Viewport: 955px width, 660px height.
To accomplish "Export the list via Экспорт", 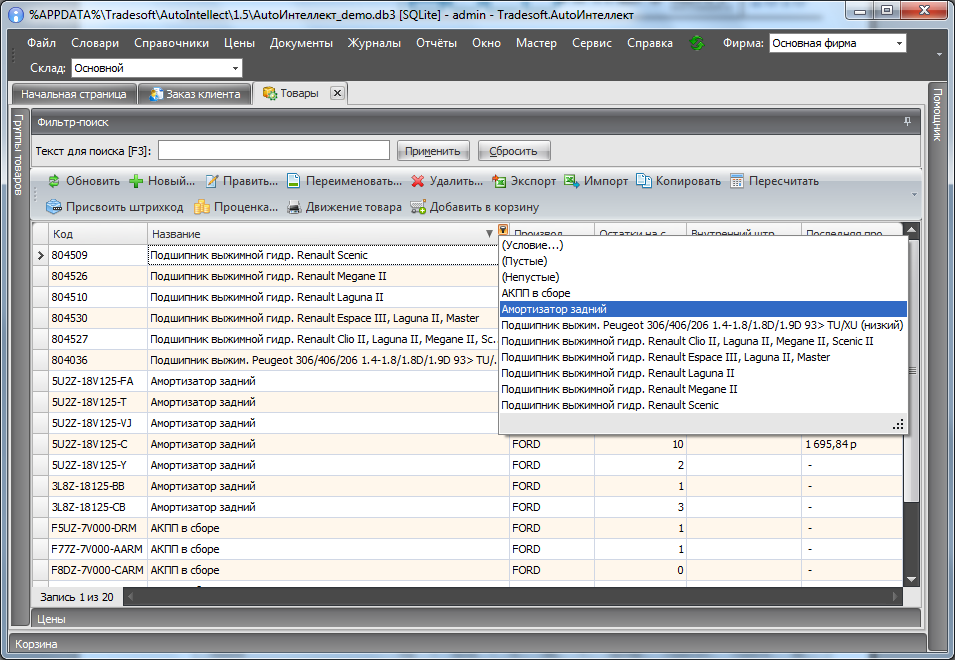I will pyautogui.click(x=500, y=181).
